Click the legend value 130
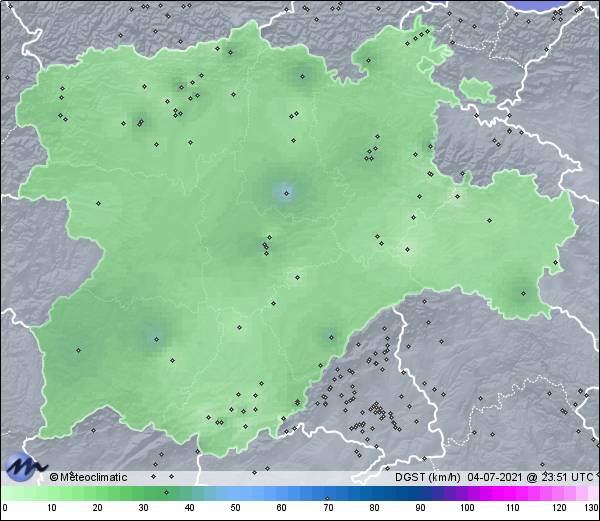 (x=592, y=508)
